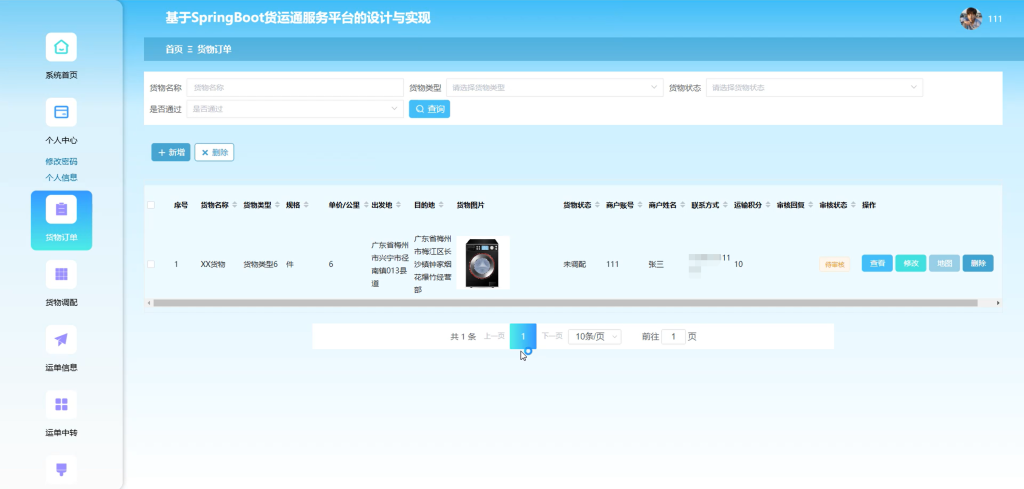Sort by 货物状态 column arrows
Viewport: 1024px width, 489px height.
[x=597, y=205]
